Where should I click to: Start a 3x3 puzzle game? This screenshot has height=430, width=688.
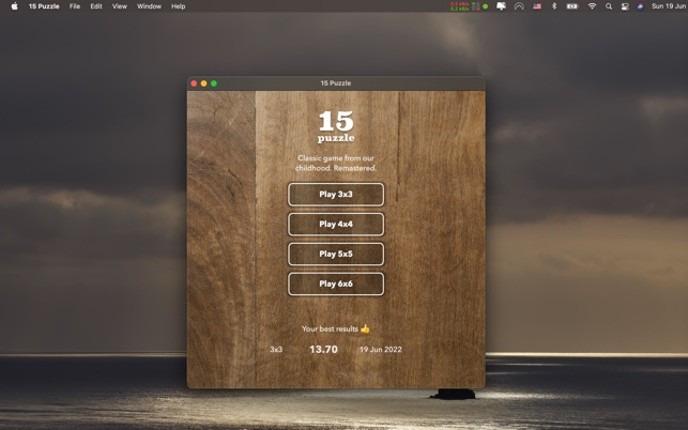[336, 194]
